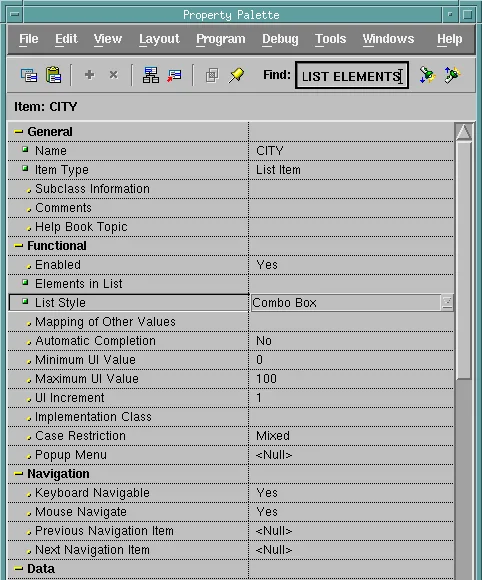Click the yellow pushpin Freeze icon
482x580 pixels.
click(x=236, y=75)
